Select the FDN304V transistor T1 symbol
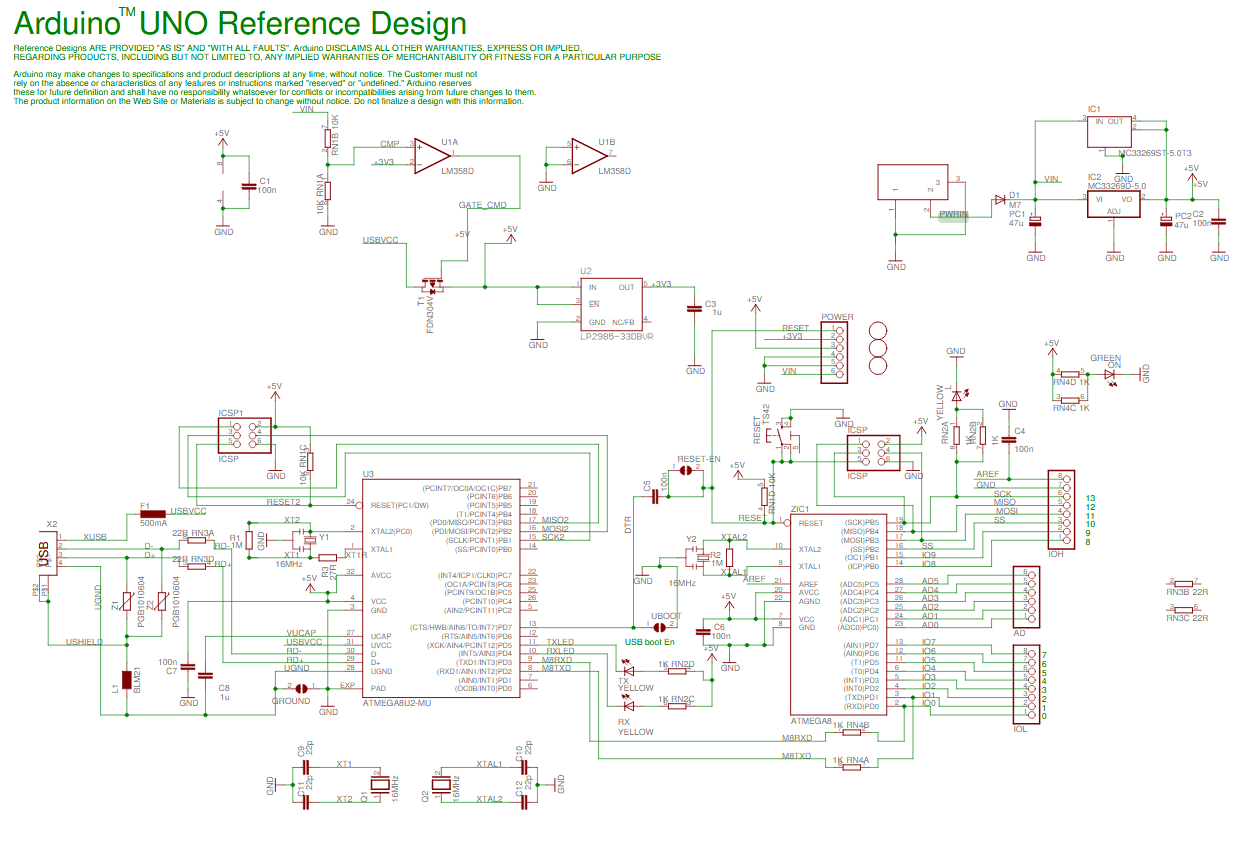 tap(432, 283)
